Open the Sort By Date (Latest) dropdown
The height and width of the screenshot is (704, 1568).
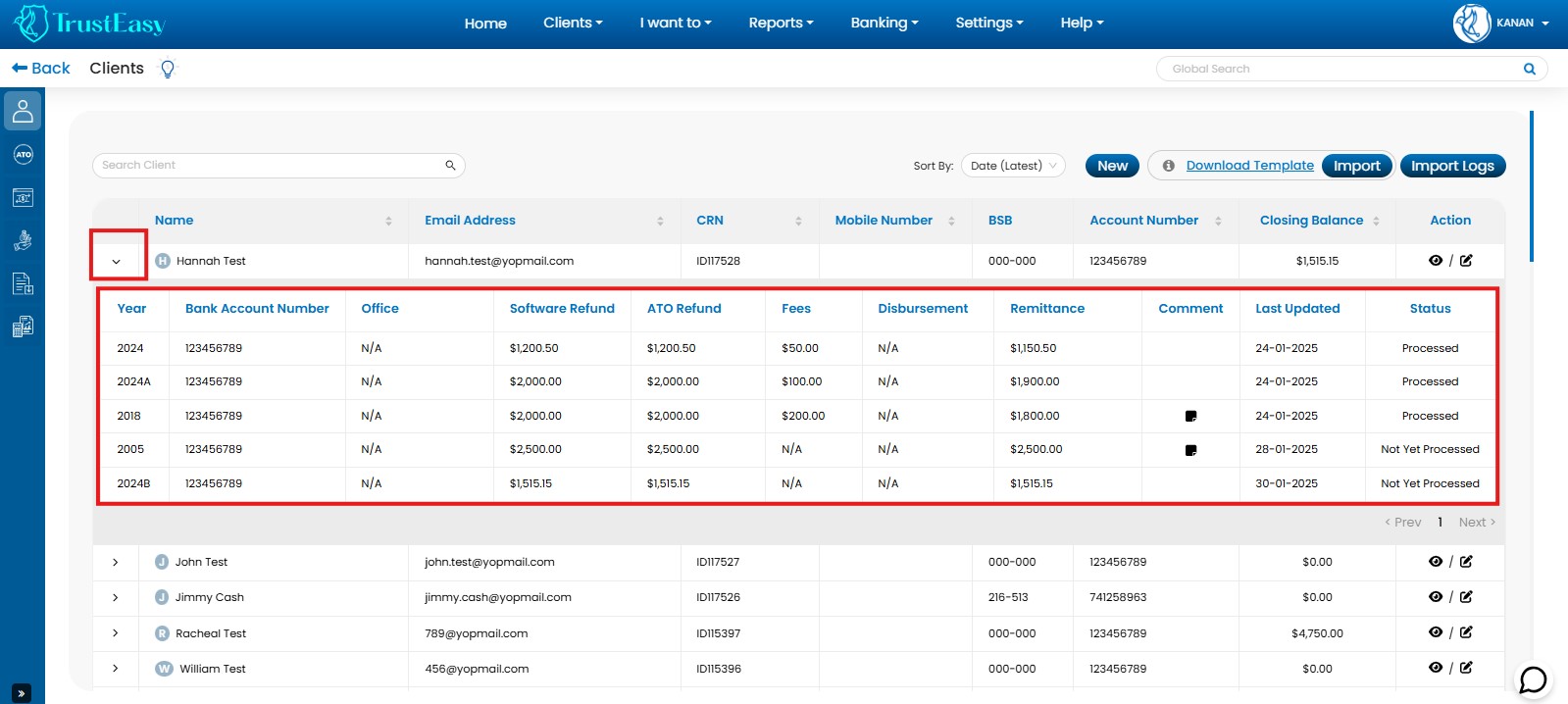(1014, 166)
